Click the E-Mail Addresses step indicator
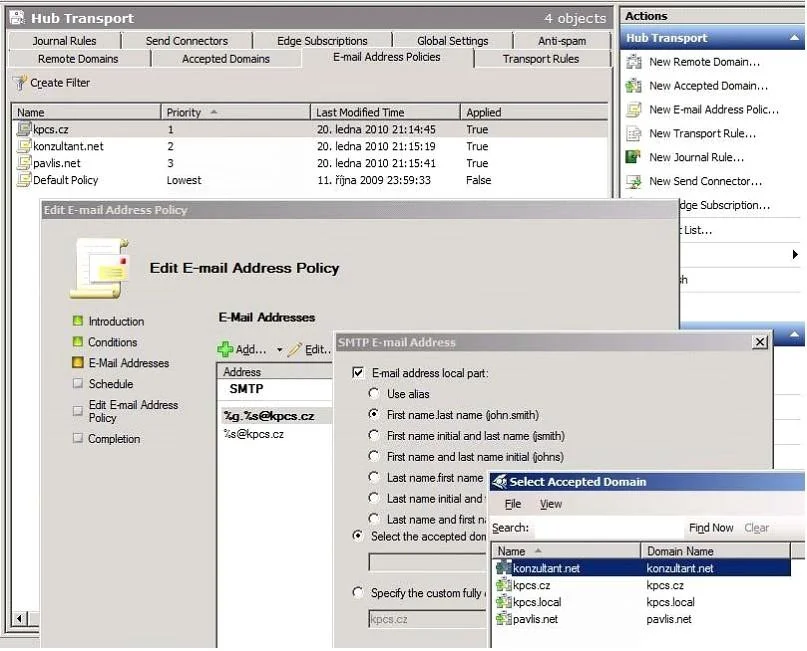Viewport: 807px width, 651px height. (78, 362)
